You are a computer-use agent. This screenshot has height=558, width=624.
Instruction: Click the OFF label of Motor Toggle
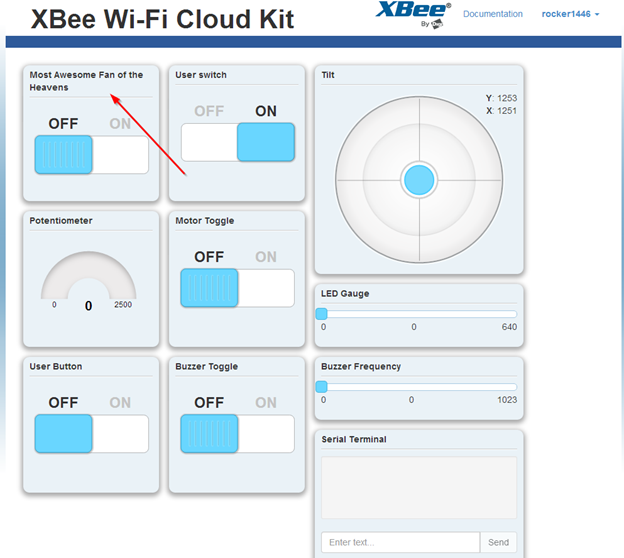209,257
